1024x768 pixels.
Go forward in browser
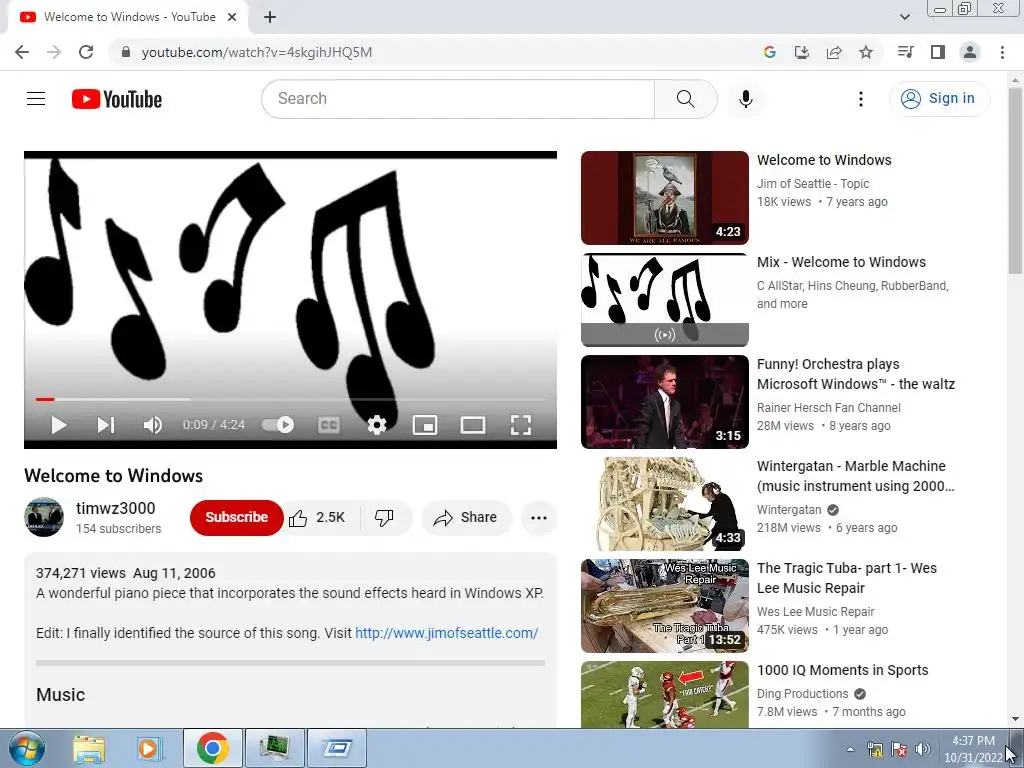click(x=54, y=52)
